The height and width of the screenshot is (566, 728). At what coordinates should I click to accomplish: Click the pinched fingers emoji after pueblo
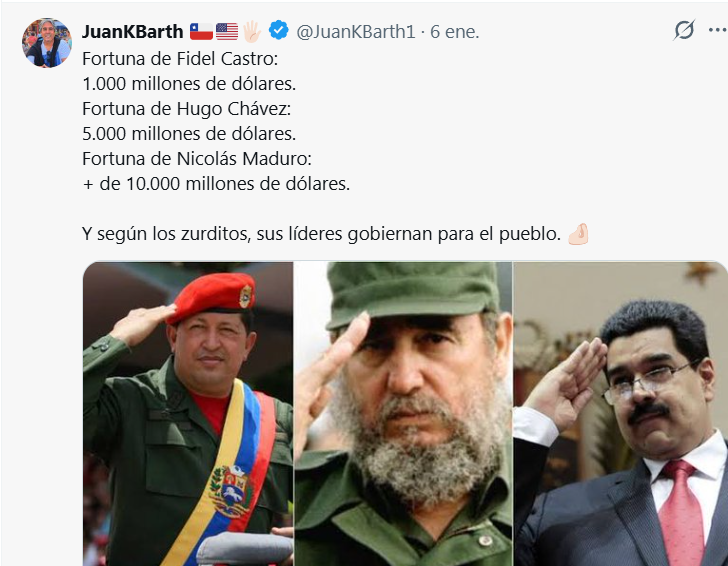(578, 234)
